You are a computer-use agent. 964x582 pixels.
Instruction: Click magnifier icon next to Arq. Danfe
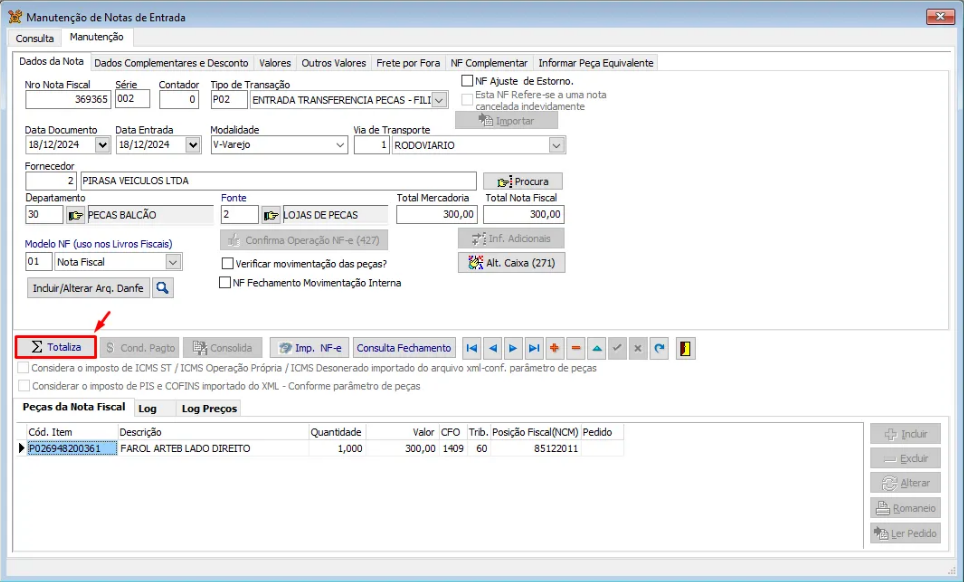click(x=162, y=288)
